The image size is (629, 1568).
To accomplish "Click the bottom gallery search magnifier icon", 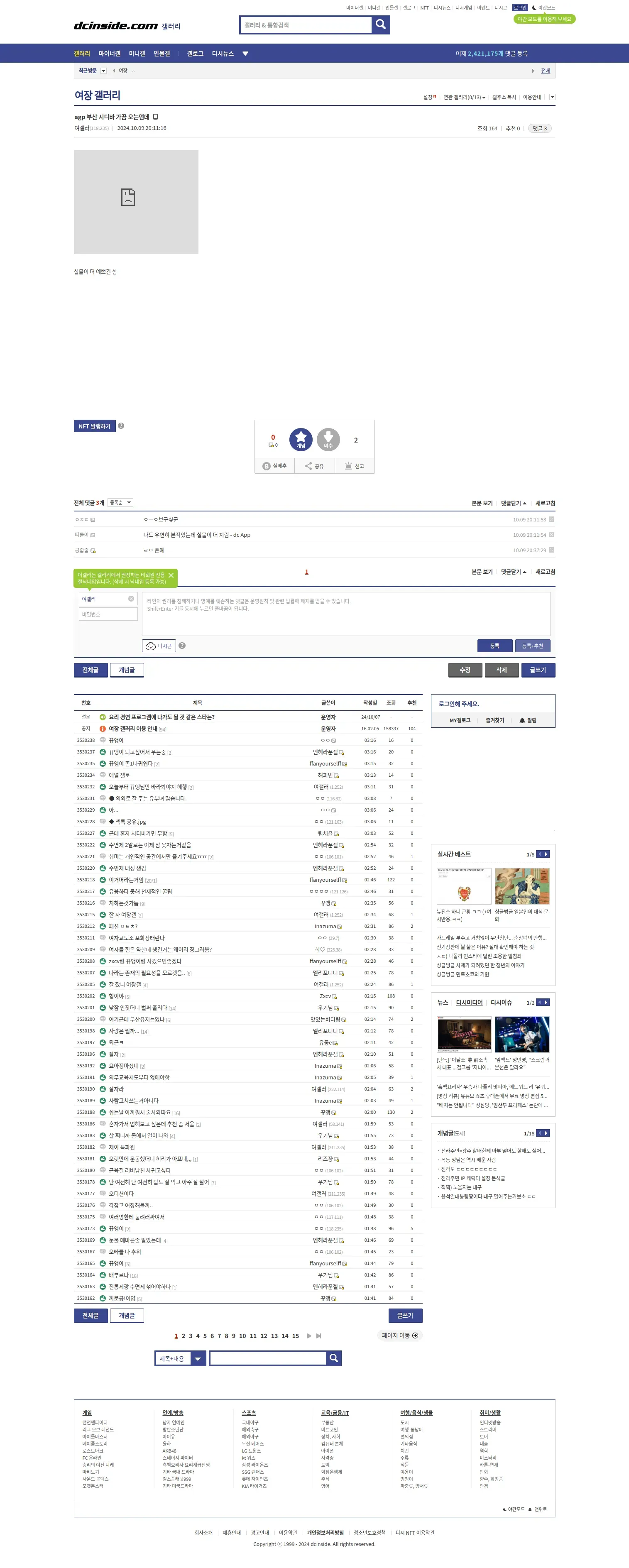I will pos(334,1358).
